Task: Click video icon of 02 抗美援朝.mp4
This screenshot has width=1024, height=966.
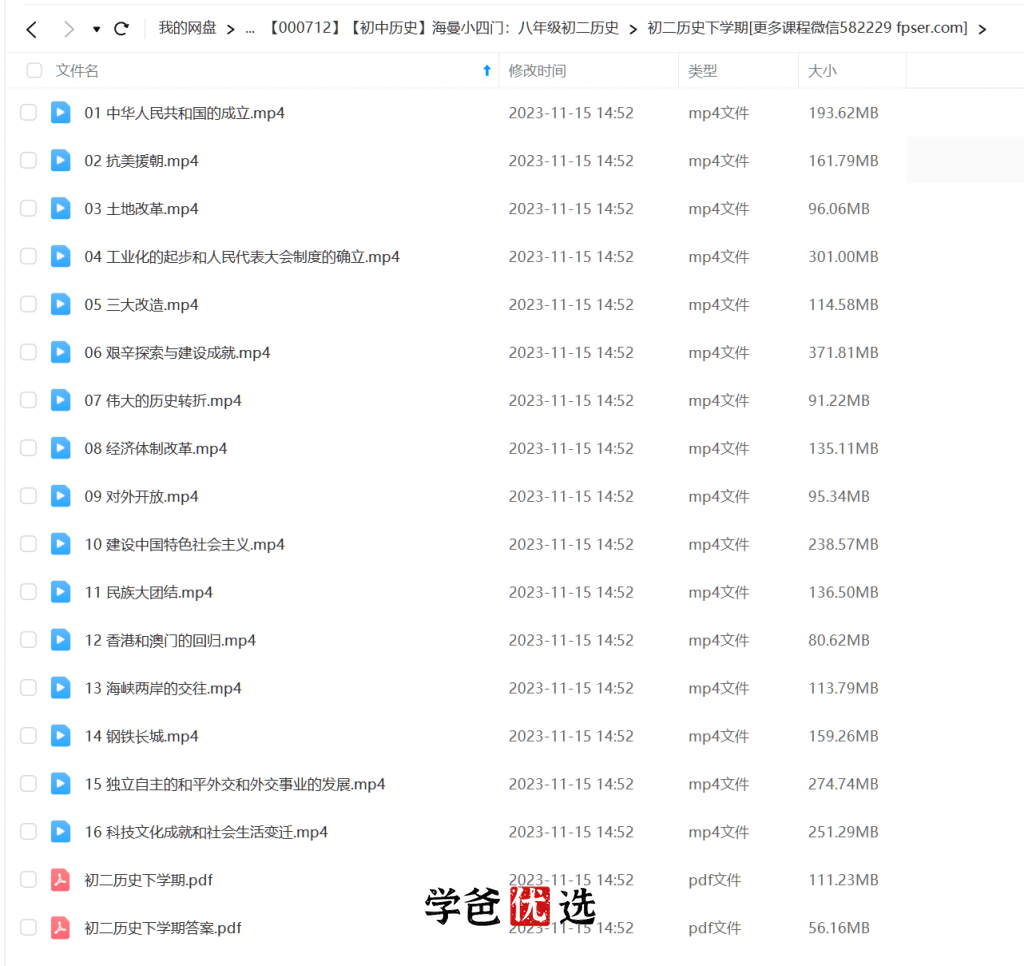Action: point(61,160)
